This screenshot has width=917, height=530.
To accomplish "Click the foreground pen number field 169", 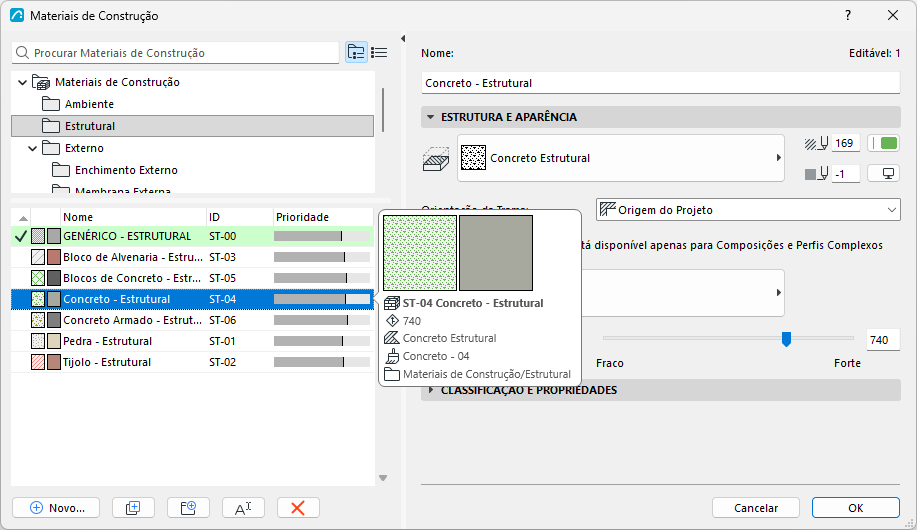I will (x=845, y=143).
